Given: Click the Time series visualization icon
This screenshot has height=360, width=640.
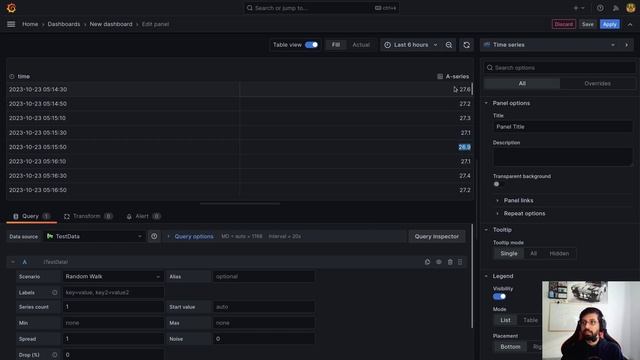Looking at the screenshot, I should (487, 45).
